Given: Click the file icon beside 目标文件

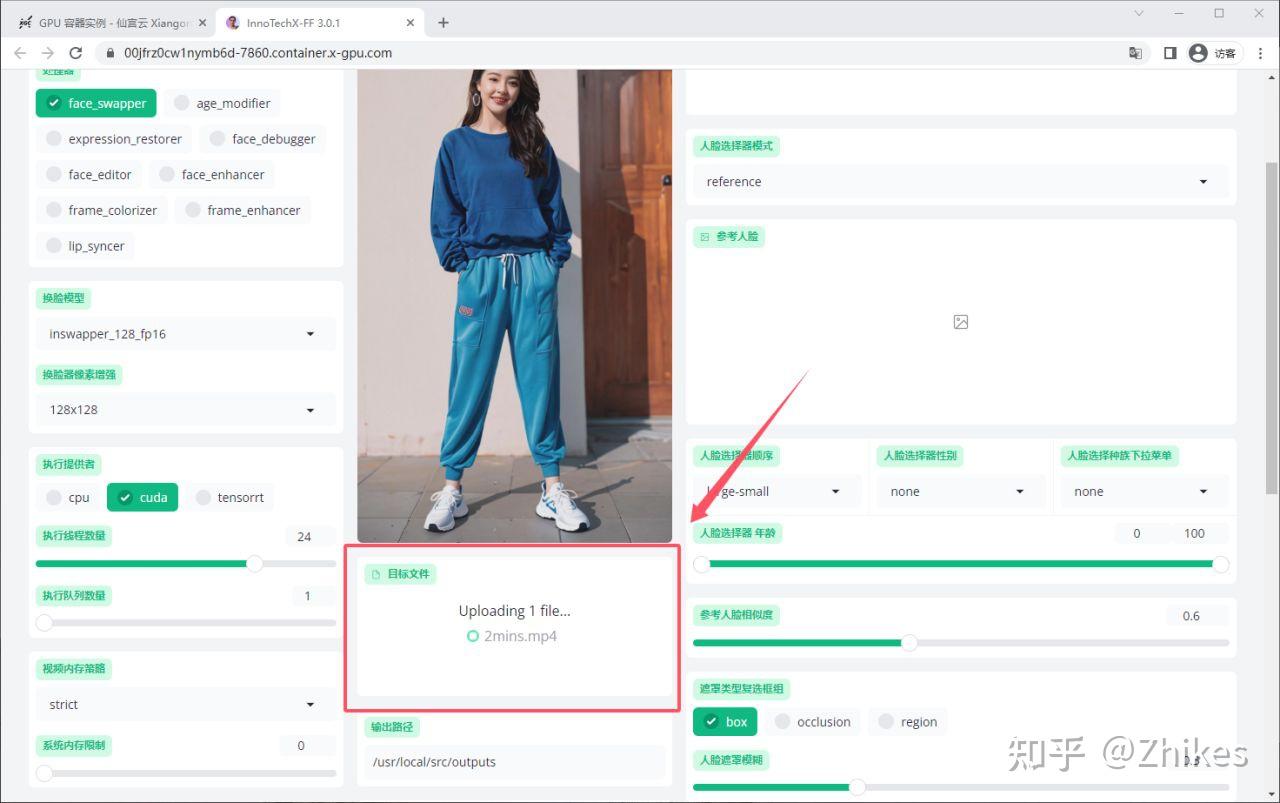Looking at the screenshot, I should [375, 574].
